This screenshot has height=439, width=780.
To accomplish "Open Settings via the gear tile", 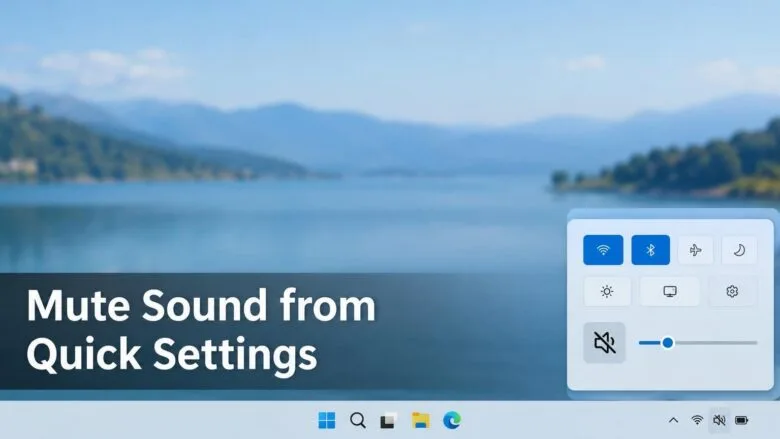I will coord(732,291).
